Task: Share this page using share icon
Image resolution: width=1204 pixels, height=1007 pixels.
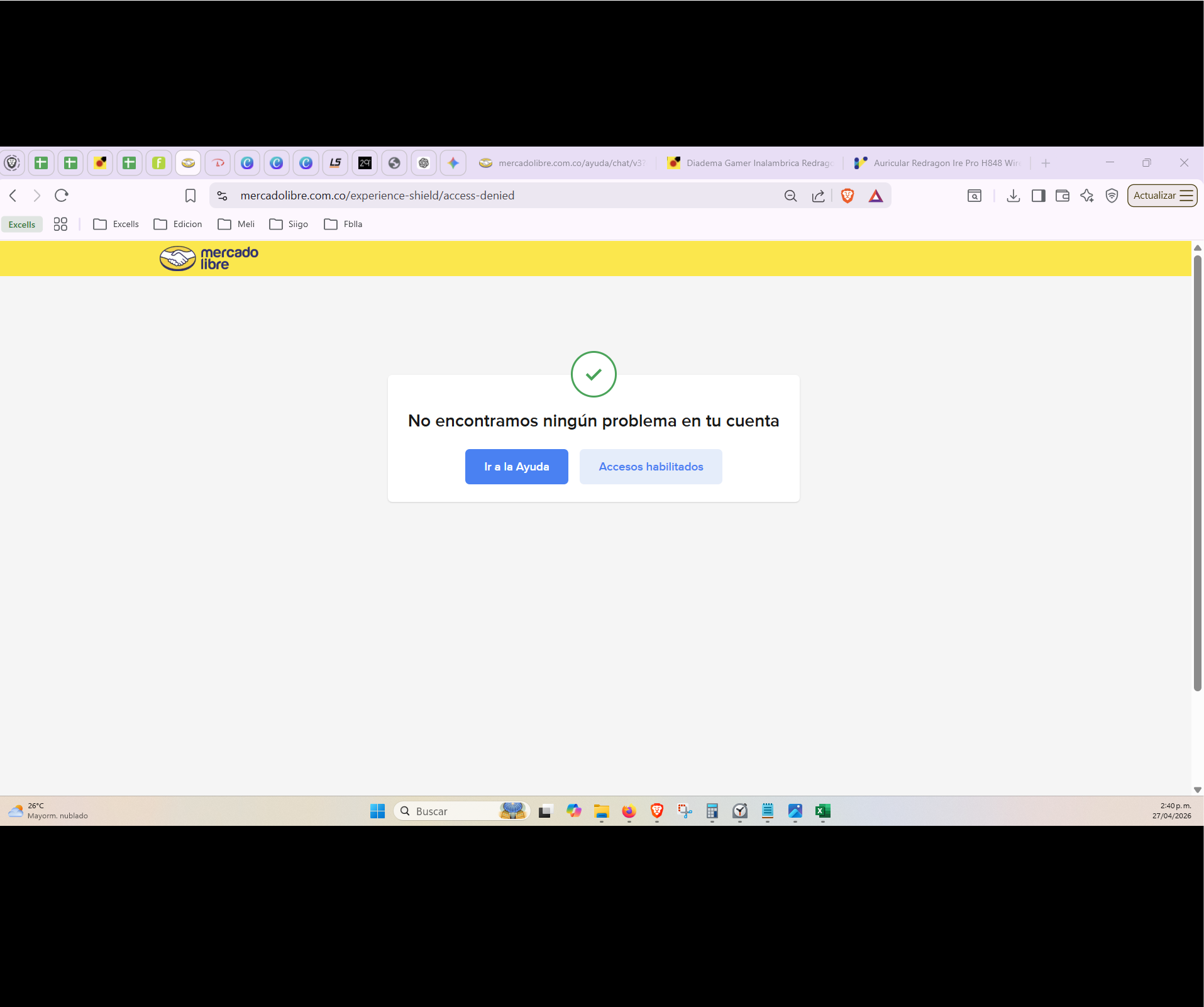Action: [x=818, y=196]
